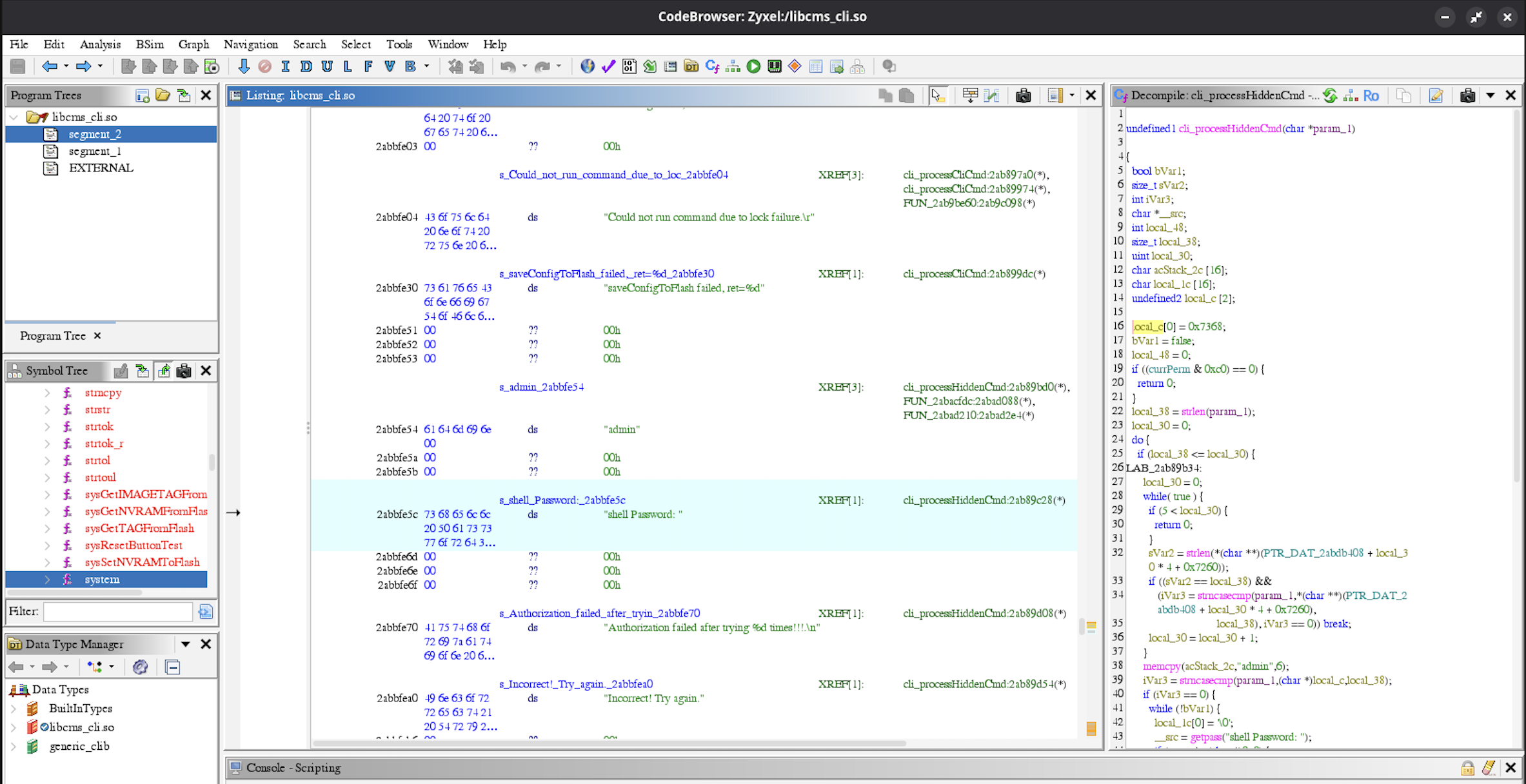Close the Program Tree tab
The image size is (1526, 784).
[97, 336]
